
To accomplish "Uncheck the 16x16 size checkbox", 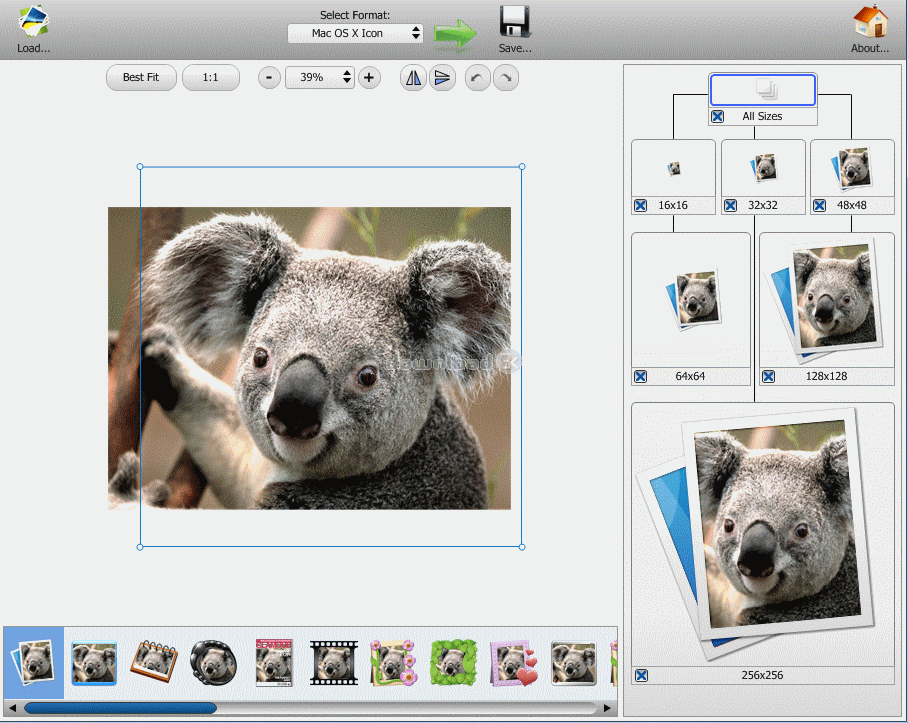I will [x=640, y=205].
